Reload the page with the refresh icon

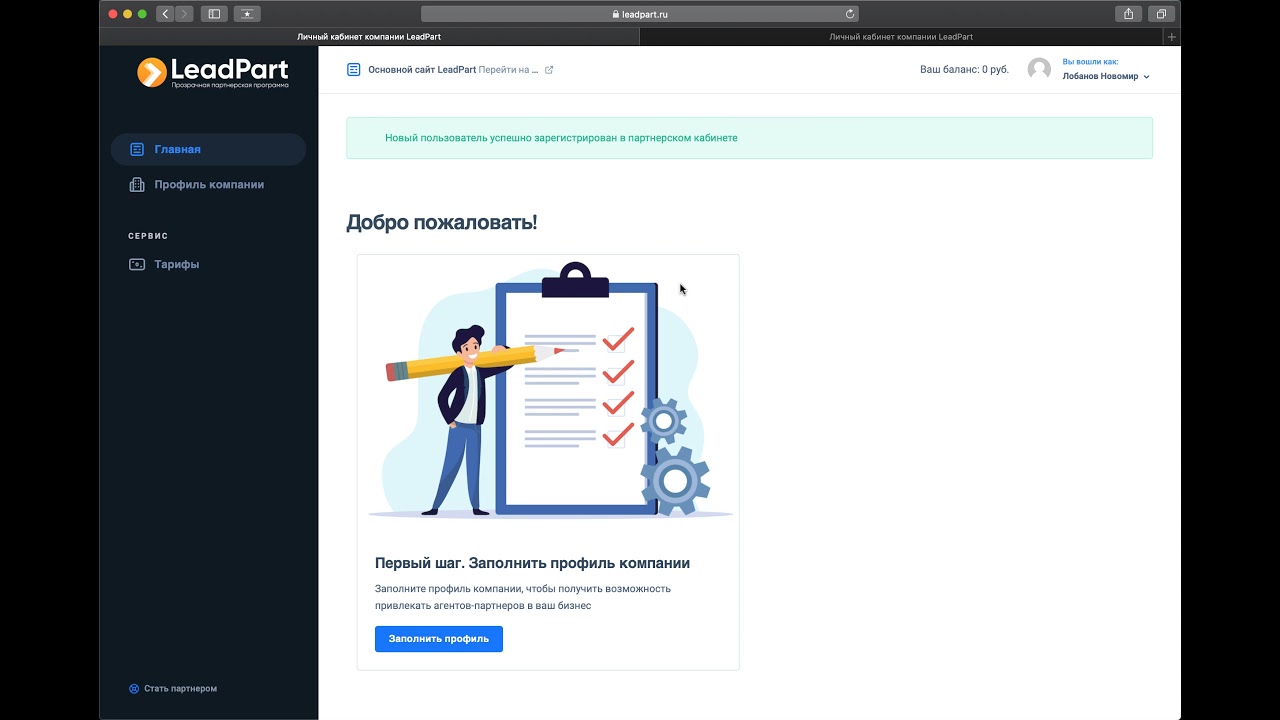pyautogui.click(x=850, y=14)
